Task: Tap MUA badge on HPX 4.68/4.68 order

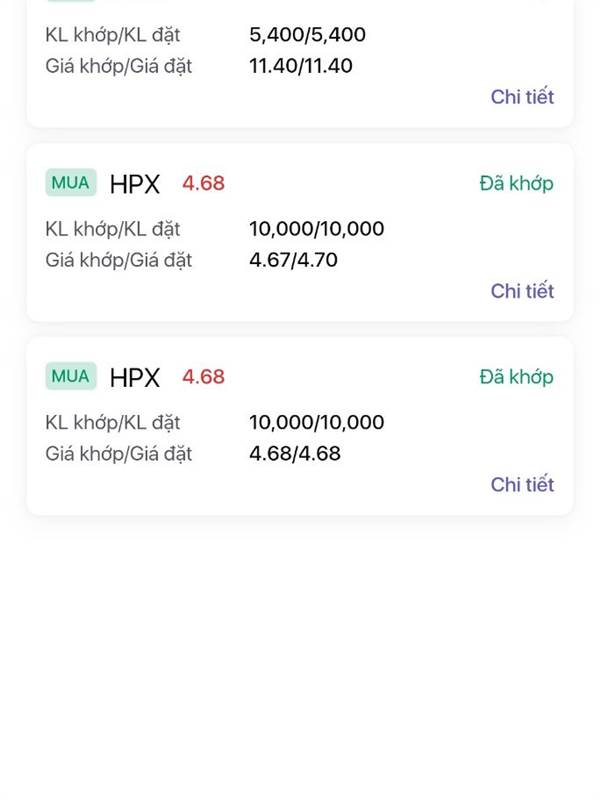Action: point(70,376)
